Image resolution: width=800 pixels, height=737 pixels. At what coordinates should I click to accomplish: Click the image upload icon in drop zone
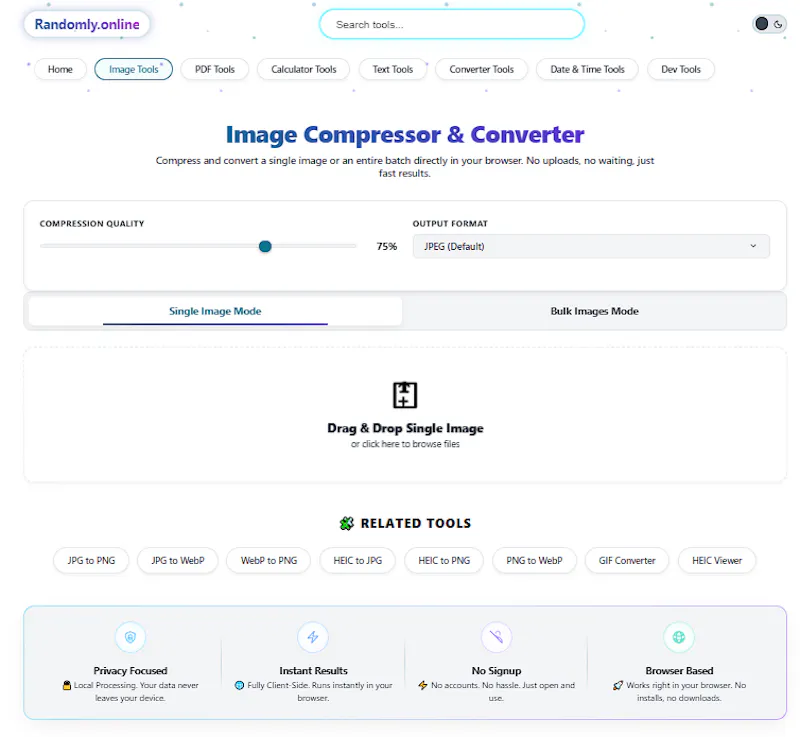coord(405,395)
